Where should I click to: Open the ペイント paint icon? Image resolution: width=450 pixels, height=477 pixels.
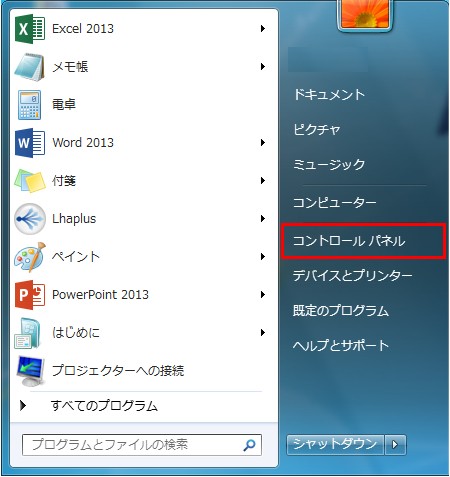coord(30,257)
